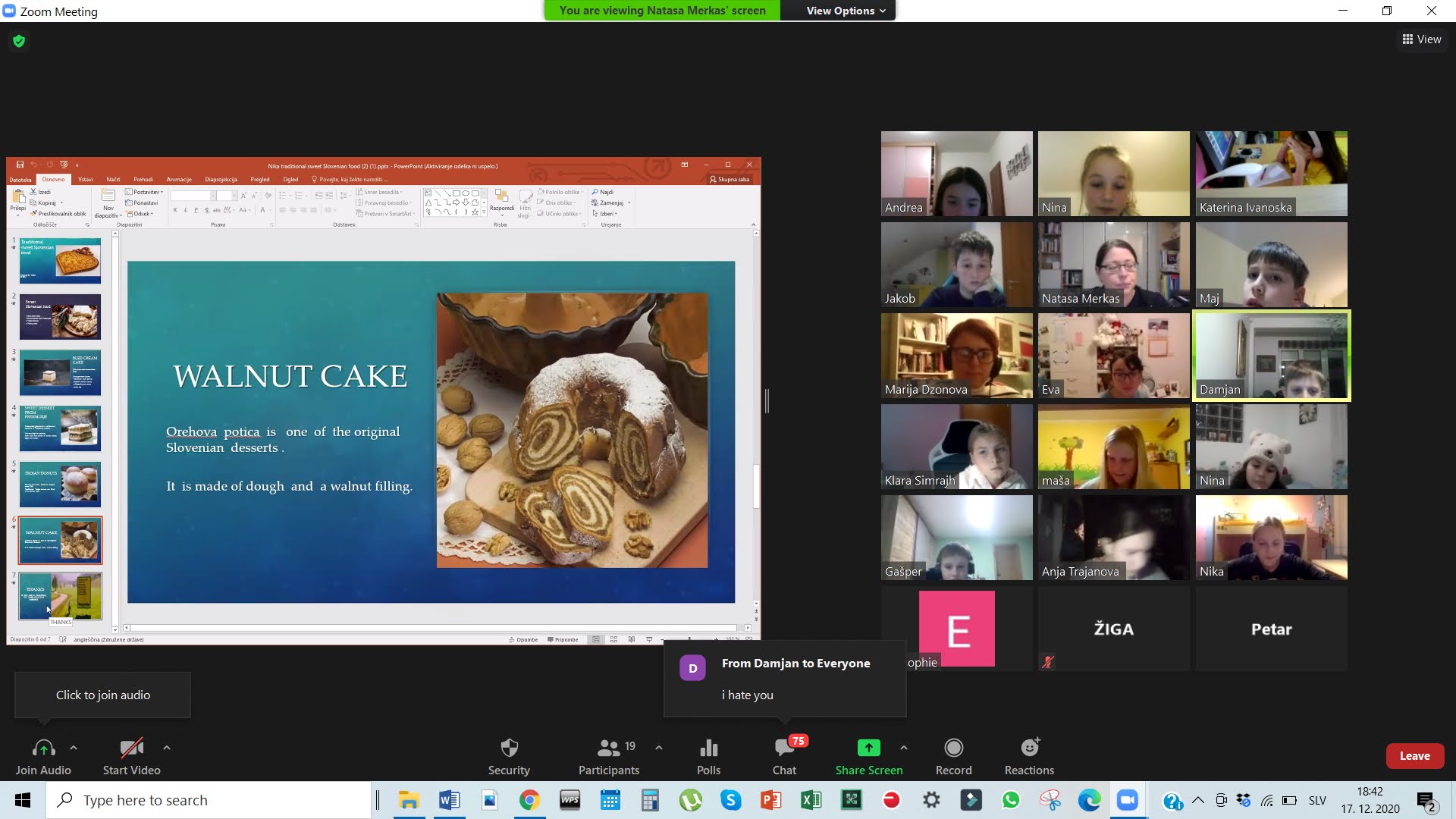Image resolution: width=1456 pixels, height=819 pixels.
Task: Click the red Leave button
Action: click(x=1414, y=756)
